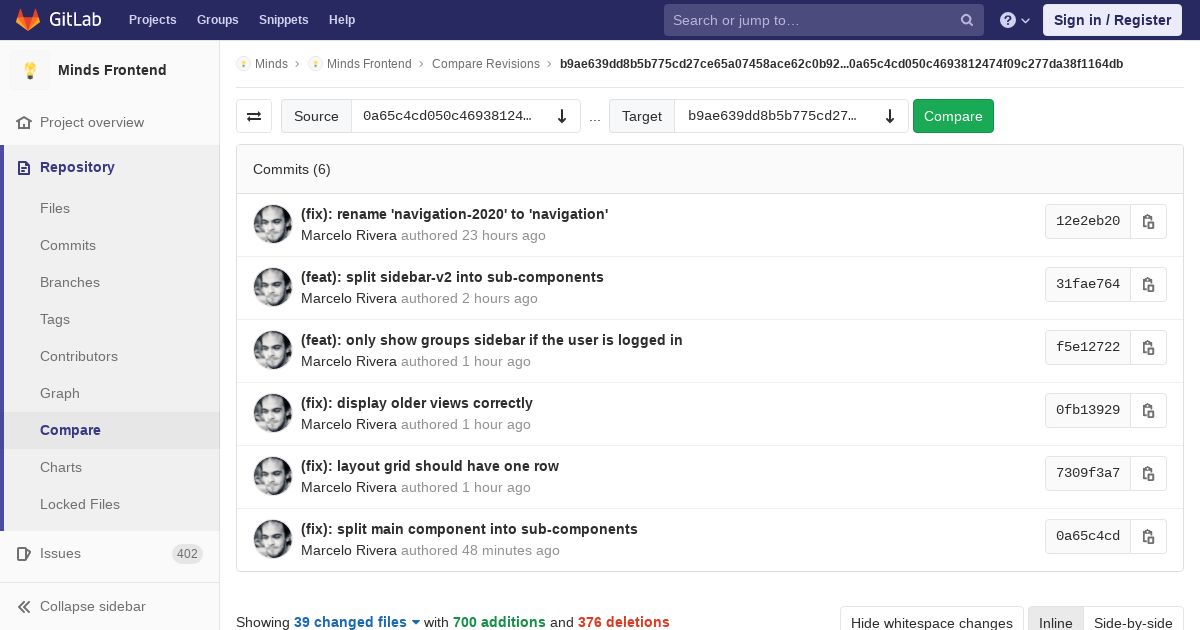Click author avatar on rename navigation-2020 commit
Viewport: 1200px width, 630px height.
273,224
